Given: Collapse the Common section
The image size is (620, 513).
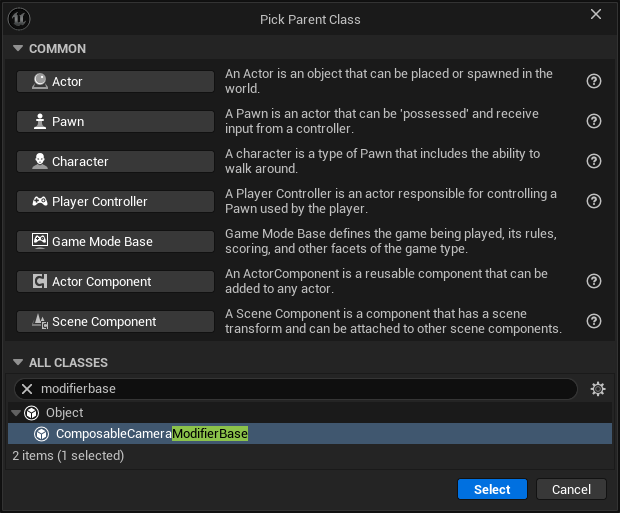Looking at the screenshot, I should 18,49.
